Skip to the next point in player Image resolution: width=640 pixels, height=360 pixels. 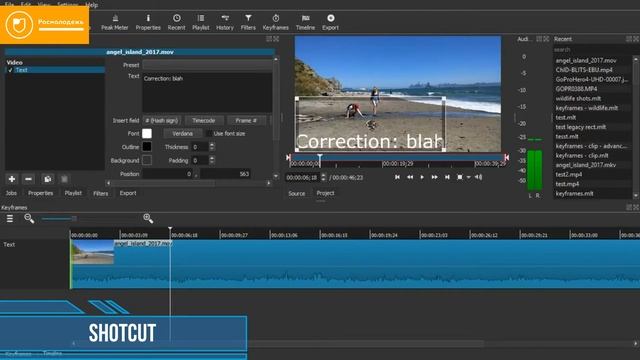(447, 177)
